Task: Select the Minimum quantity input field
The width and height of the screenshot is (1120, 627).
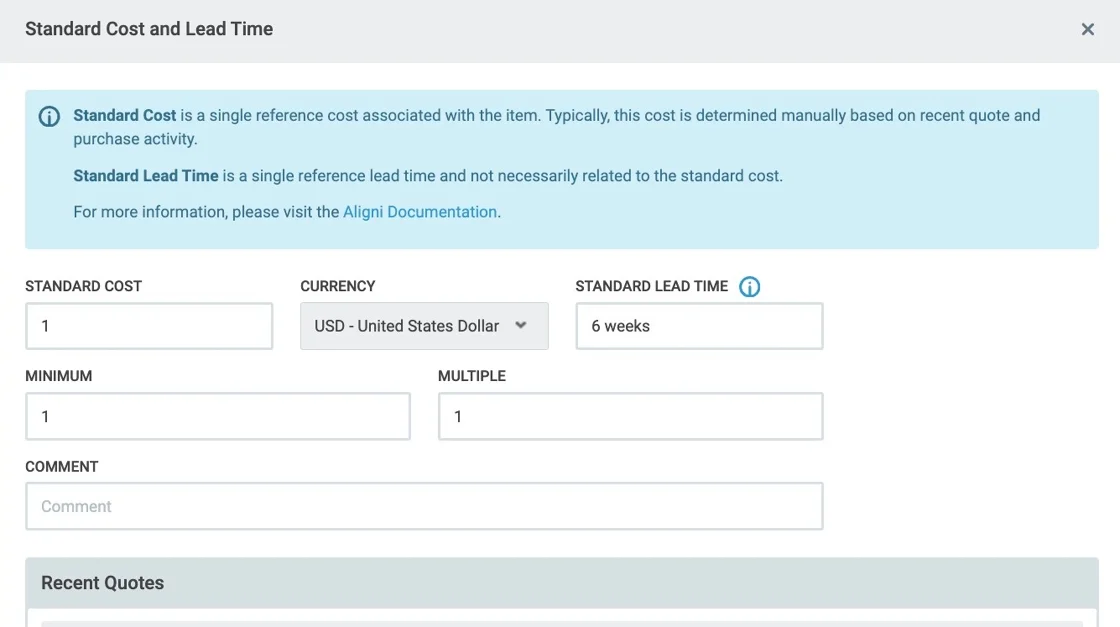Action: click(x=218, y=416)
